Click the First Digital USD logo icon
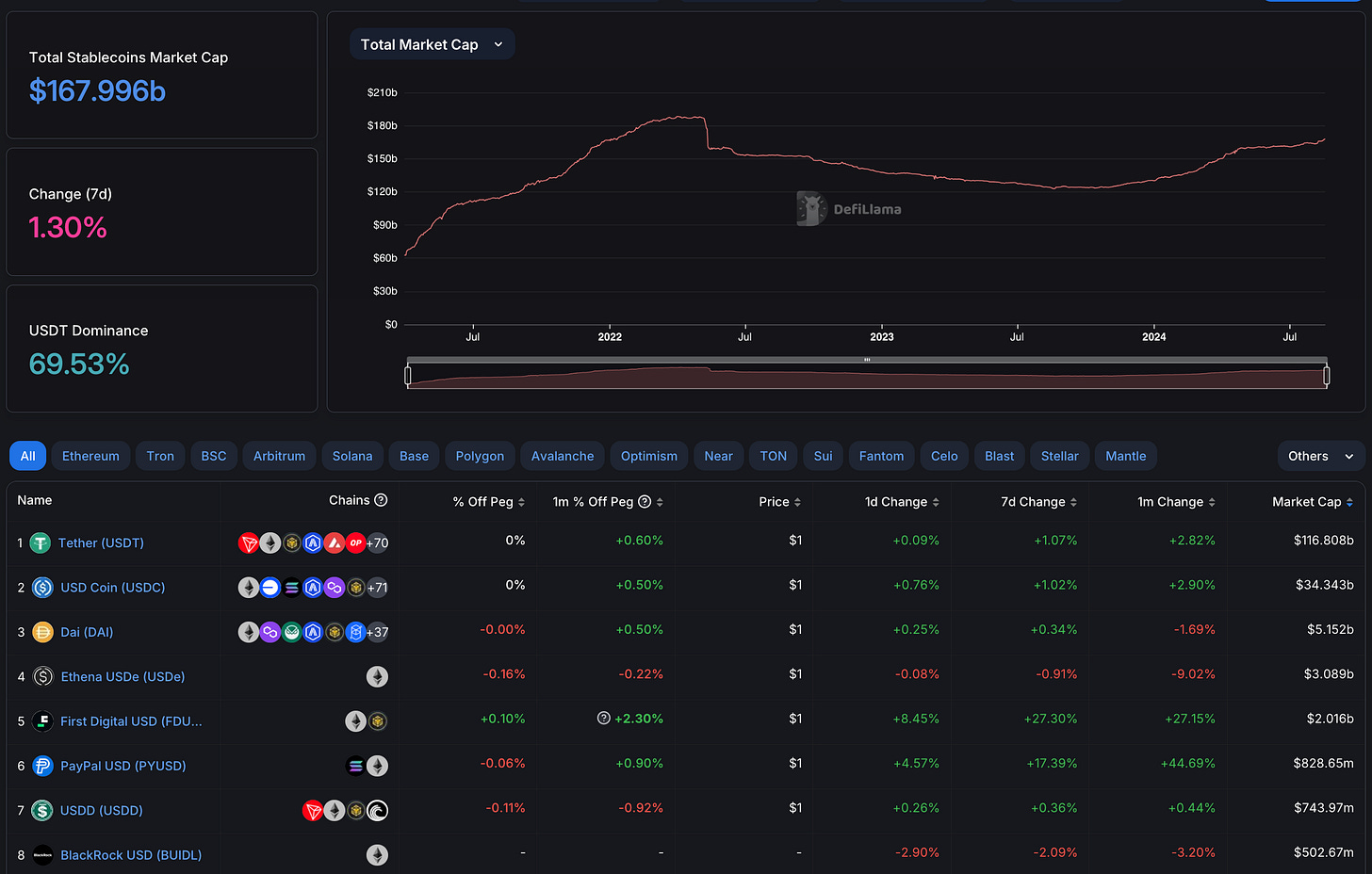 pyautogui.click(x=42, y=721)
